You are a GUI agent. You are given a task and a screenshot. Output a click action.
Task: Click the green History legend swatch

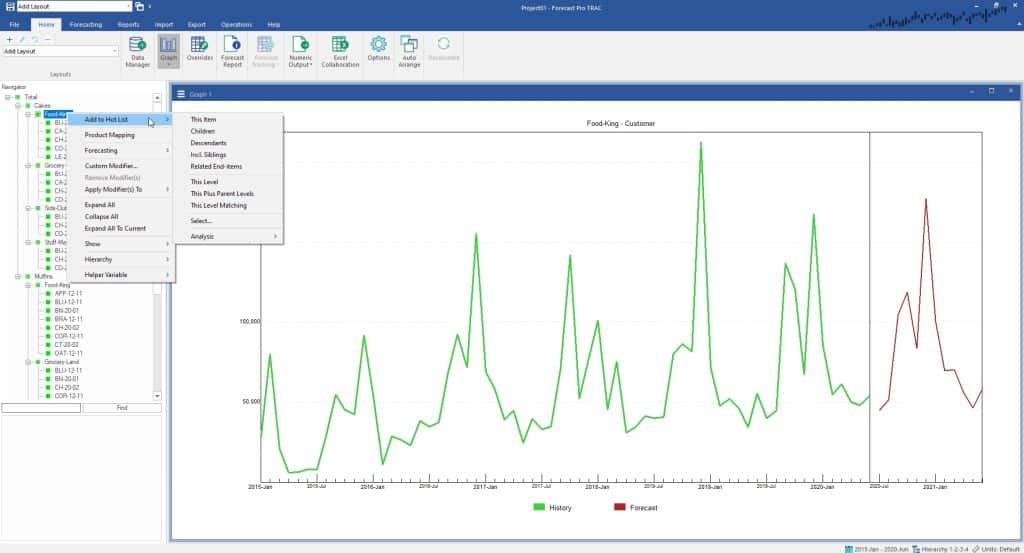539,508
